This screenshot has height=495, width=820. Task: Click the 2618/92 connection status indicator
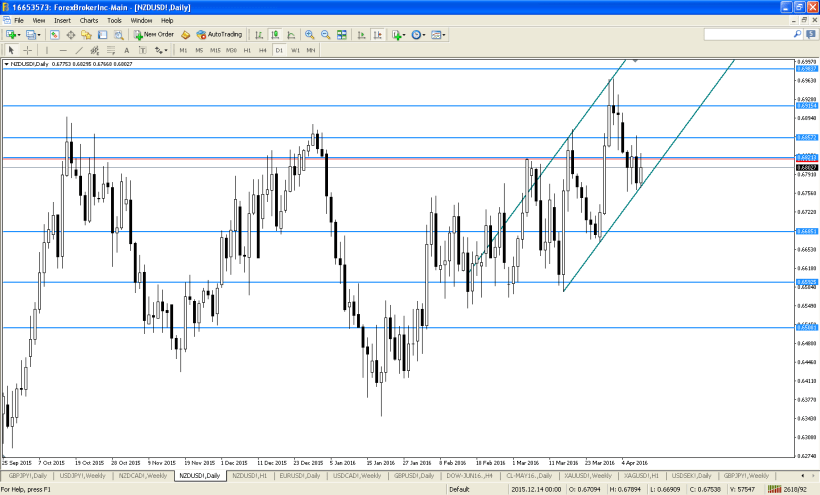(789, 489)
